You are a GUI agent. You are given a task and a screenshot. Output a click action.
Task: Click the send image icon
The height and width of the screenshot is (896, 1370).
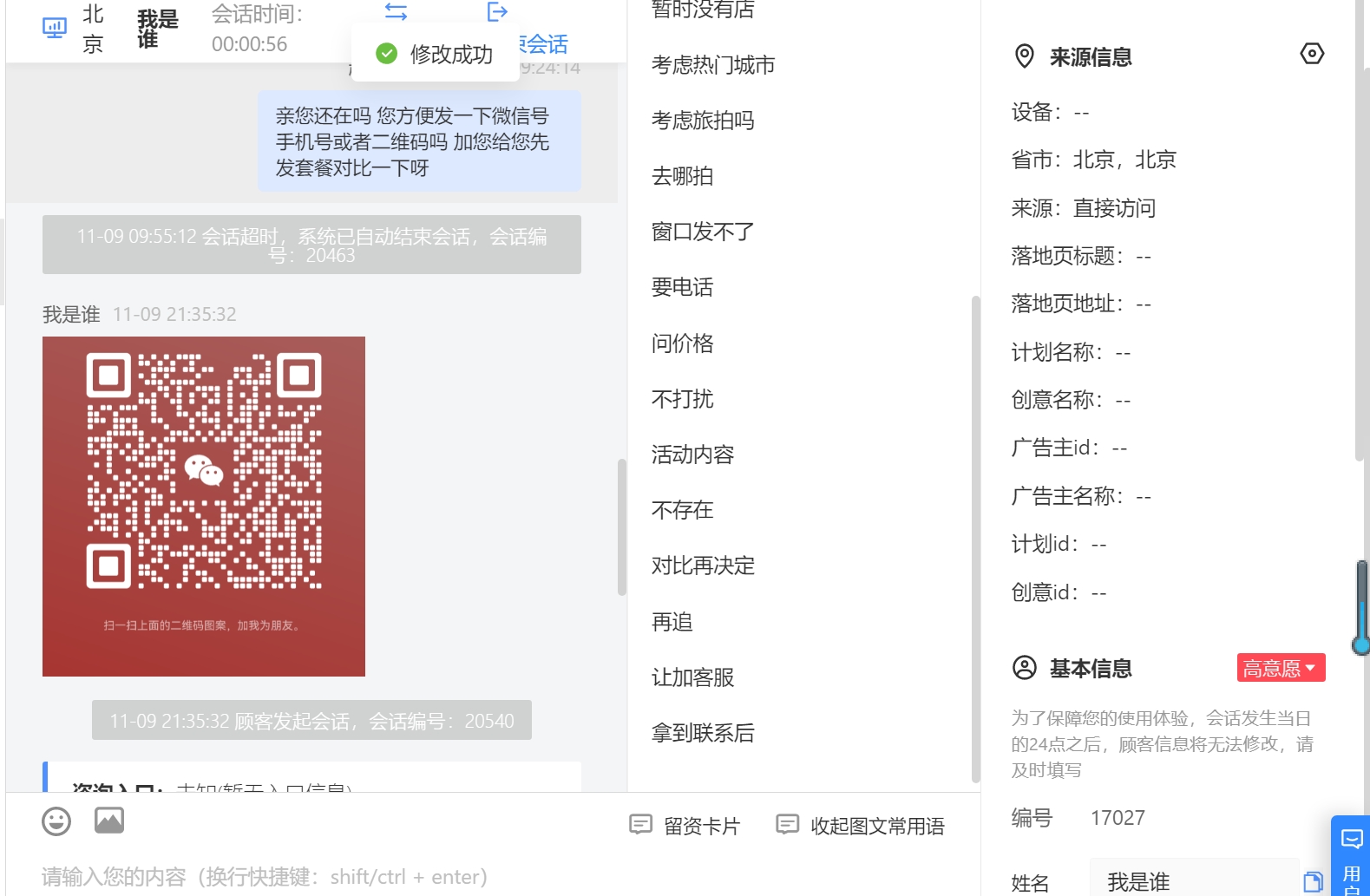click(x=109, y=820)
